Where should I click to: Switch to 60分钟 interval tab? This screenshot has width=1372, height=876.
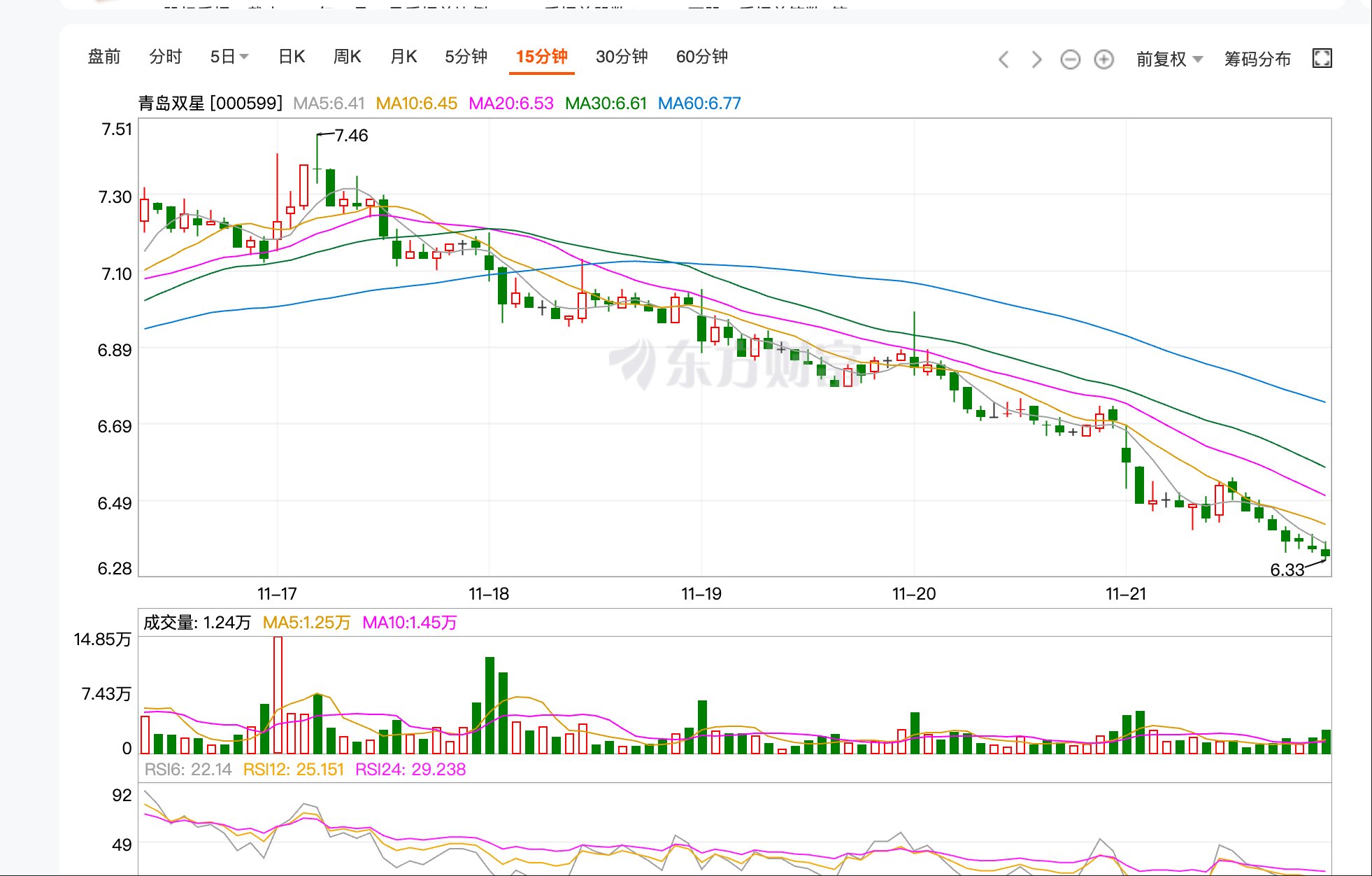[702, 57]
